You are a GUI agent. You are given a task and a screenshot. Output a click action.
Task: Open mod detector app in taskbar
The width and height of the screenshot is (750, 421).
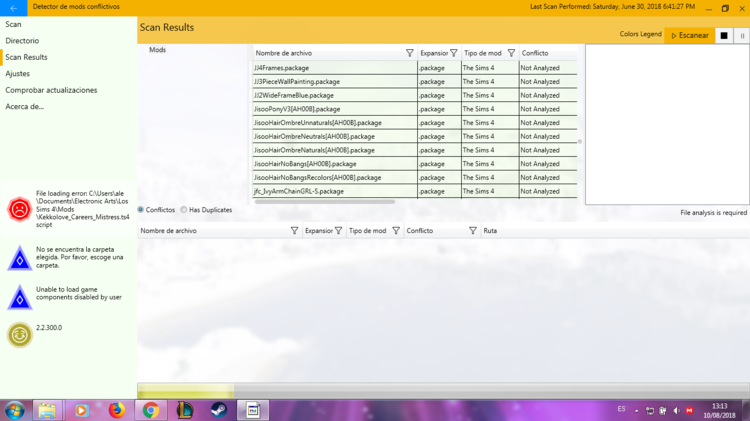(253, 410)
